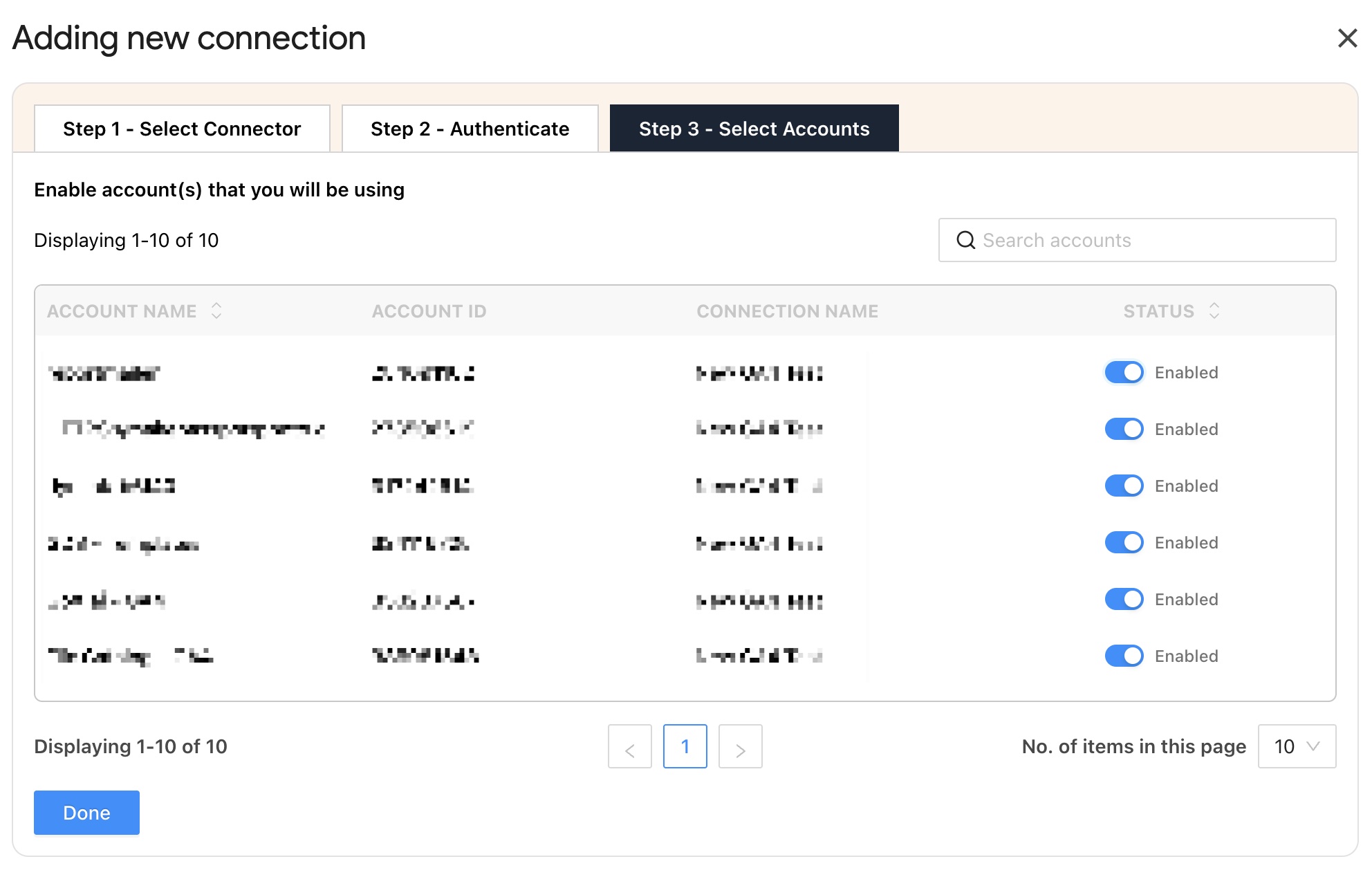Click the search magnifier icon
The width and height of the screenshot is (1372, 877).
tap(965, 240)
